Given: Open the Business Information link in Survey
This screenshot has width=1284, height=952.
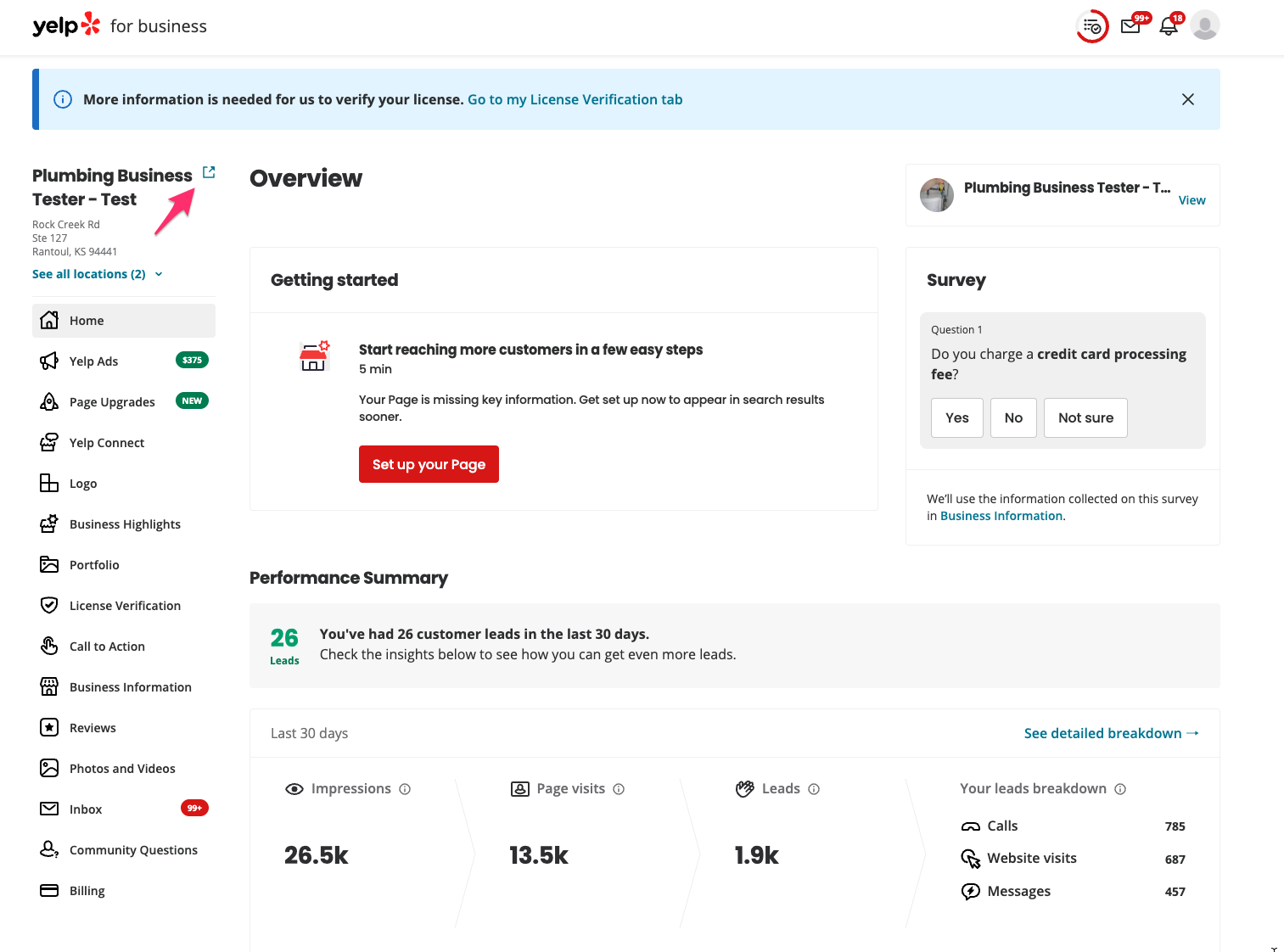Looking at the screenshot, I should (x=1001, y=517).
